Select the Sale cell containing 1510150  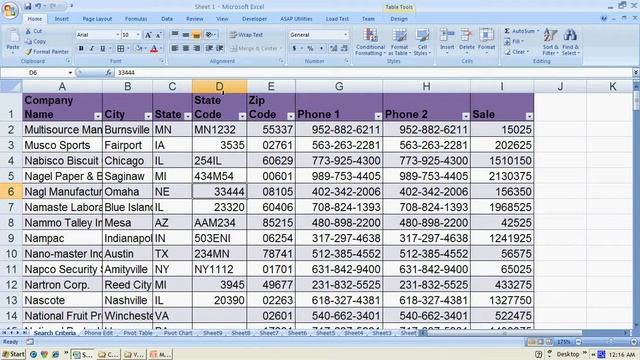coord(502,161)
